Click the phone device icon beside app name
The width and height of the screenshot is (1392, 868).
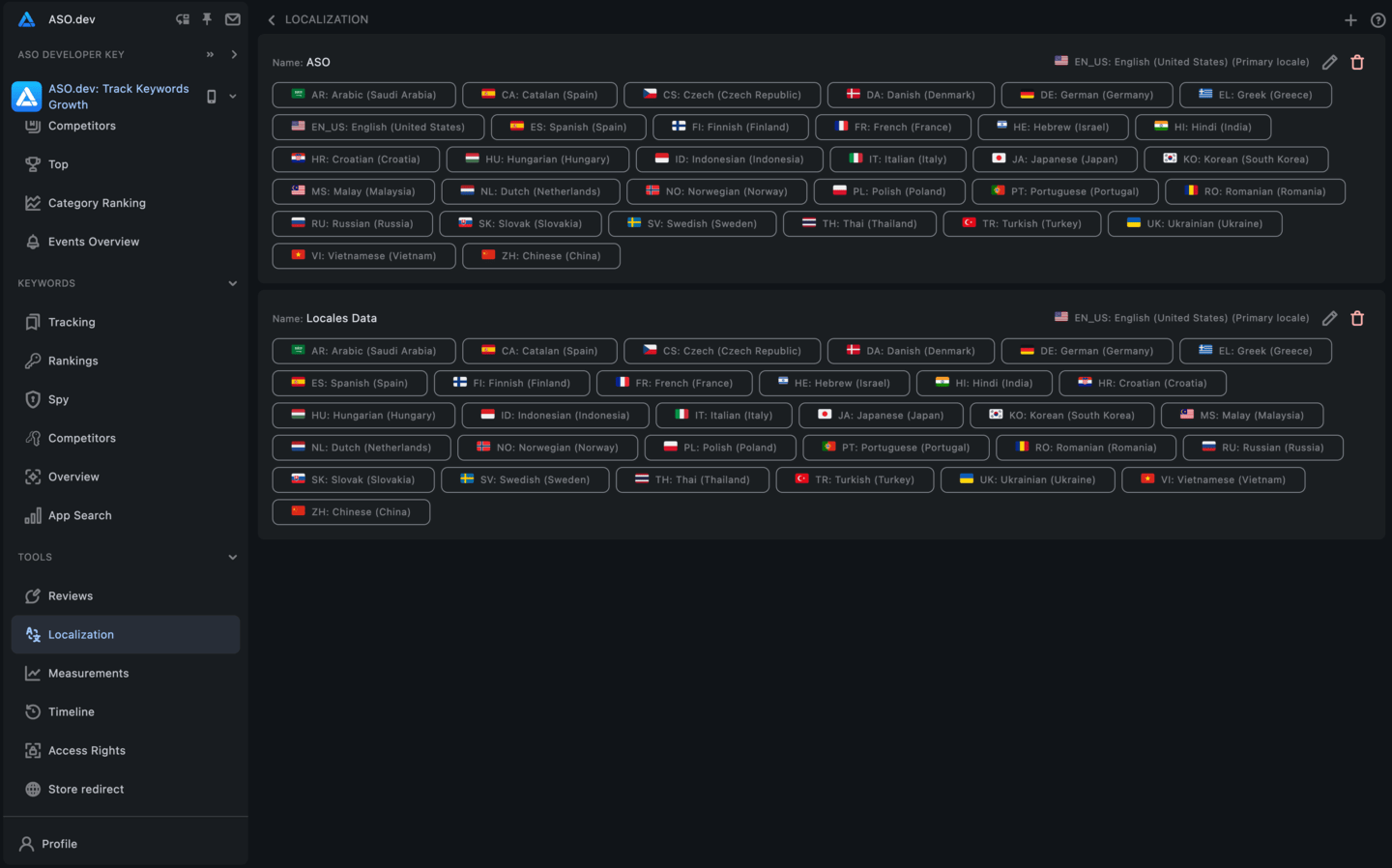(x=212, y=97)
